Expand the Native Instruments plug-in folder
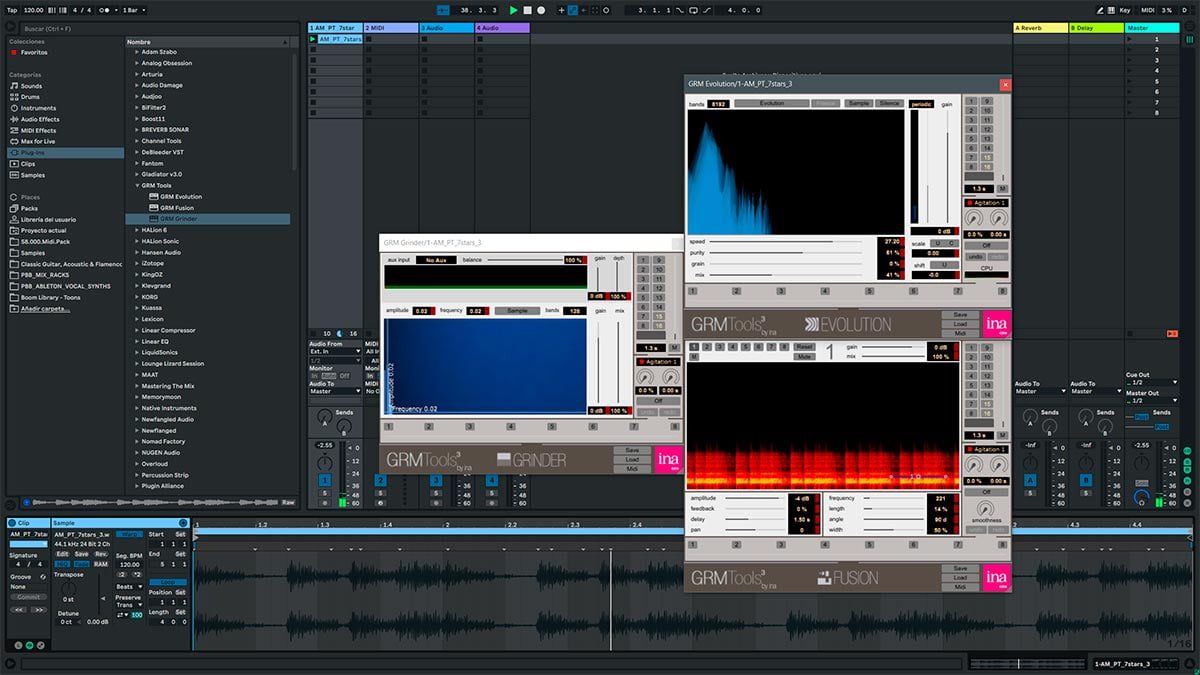 [x=138, y=408]
